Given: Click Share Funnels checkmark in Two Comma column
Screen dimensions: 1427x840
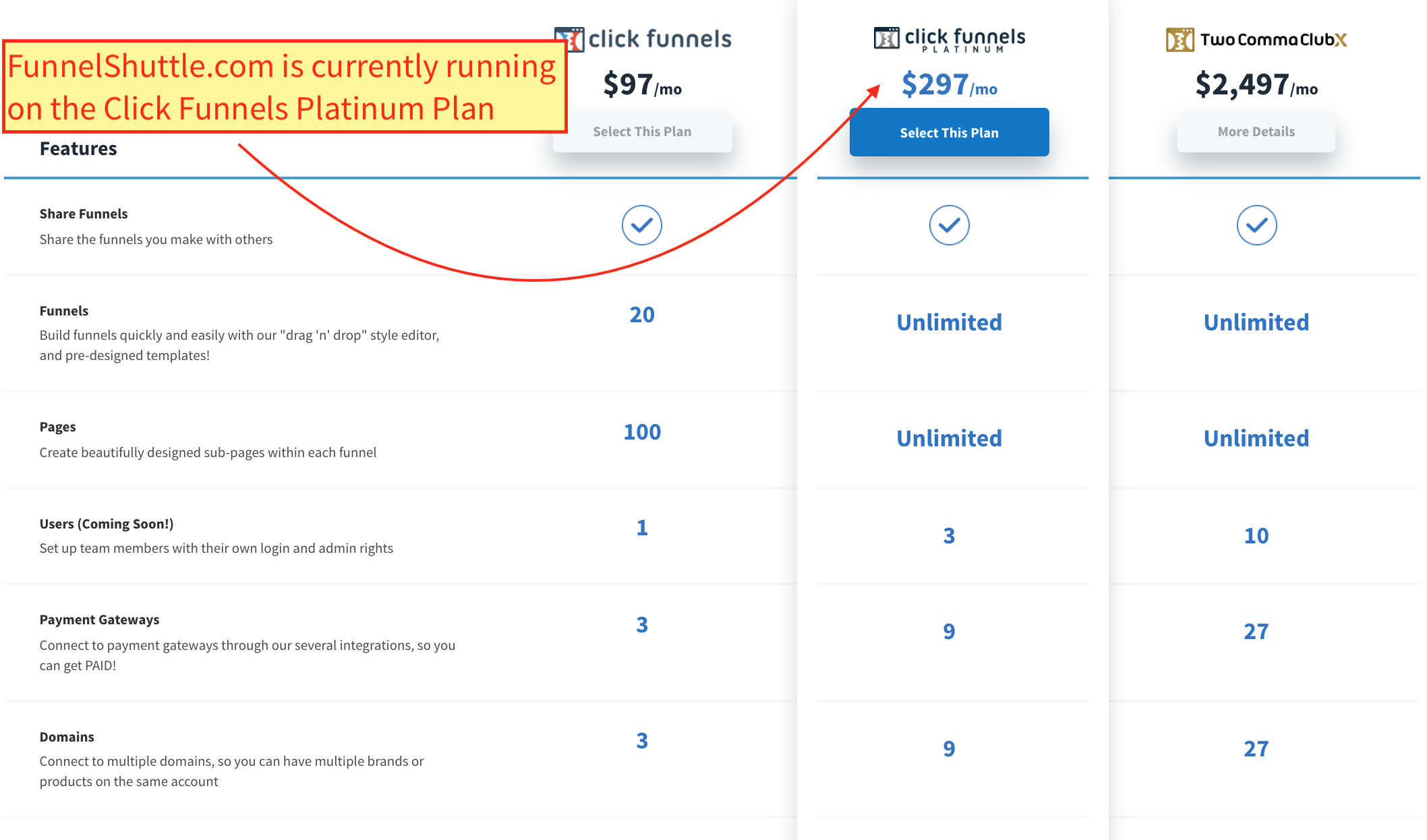Looking at the screenshot, I should (1256, 225).
